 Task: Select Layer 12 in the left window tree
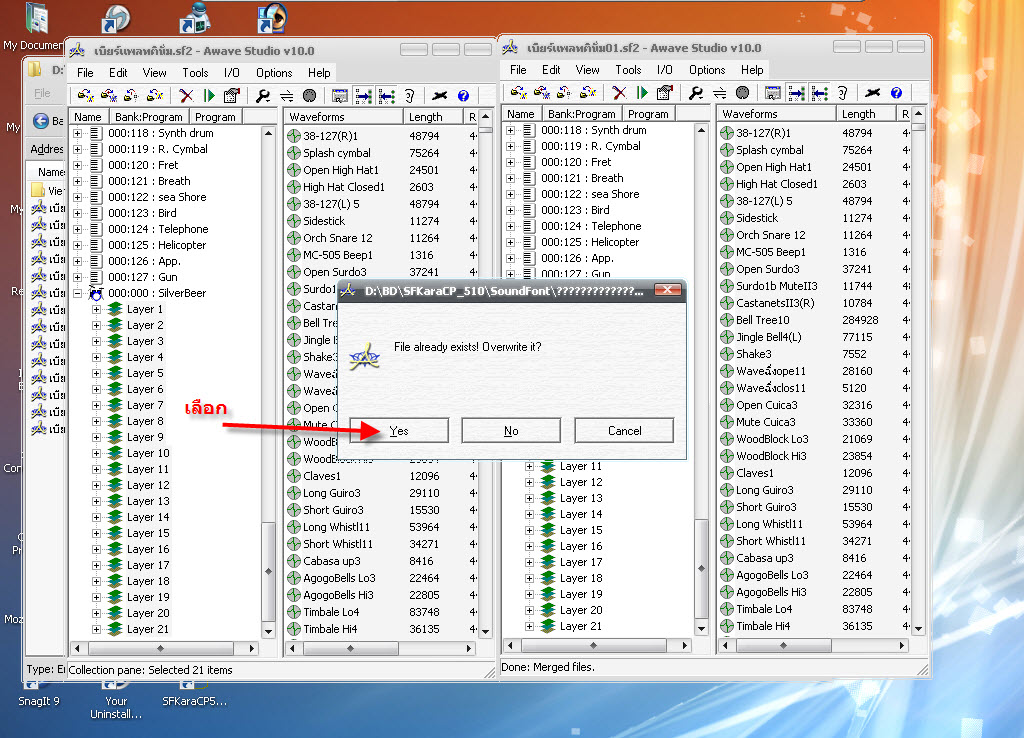148,485
